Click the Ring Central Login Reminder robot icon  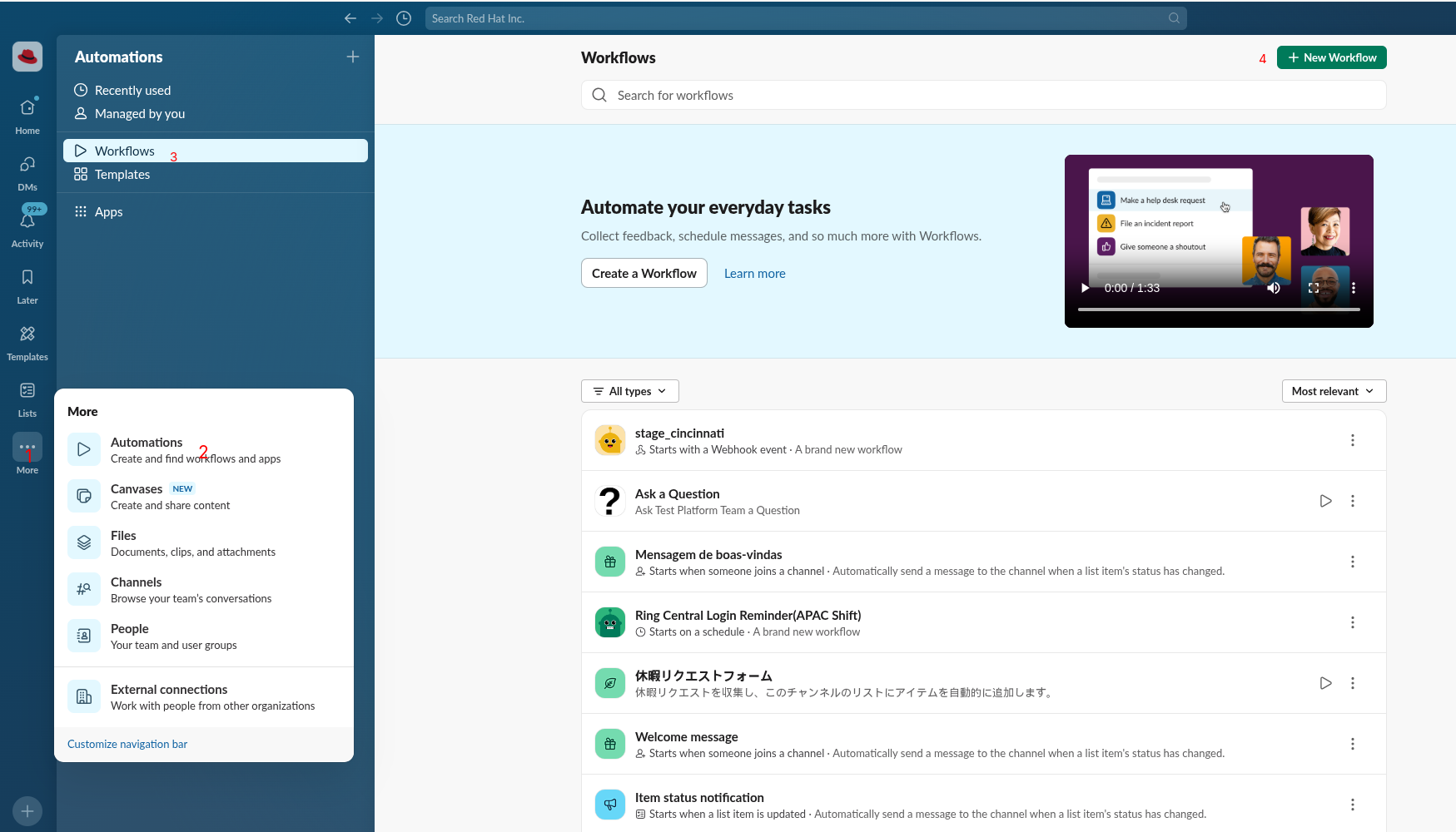coord(610,622)
